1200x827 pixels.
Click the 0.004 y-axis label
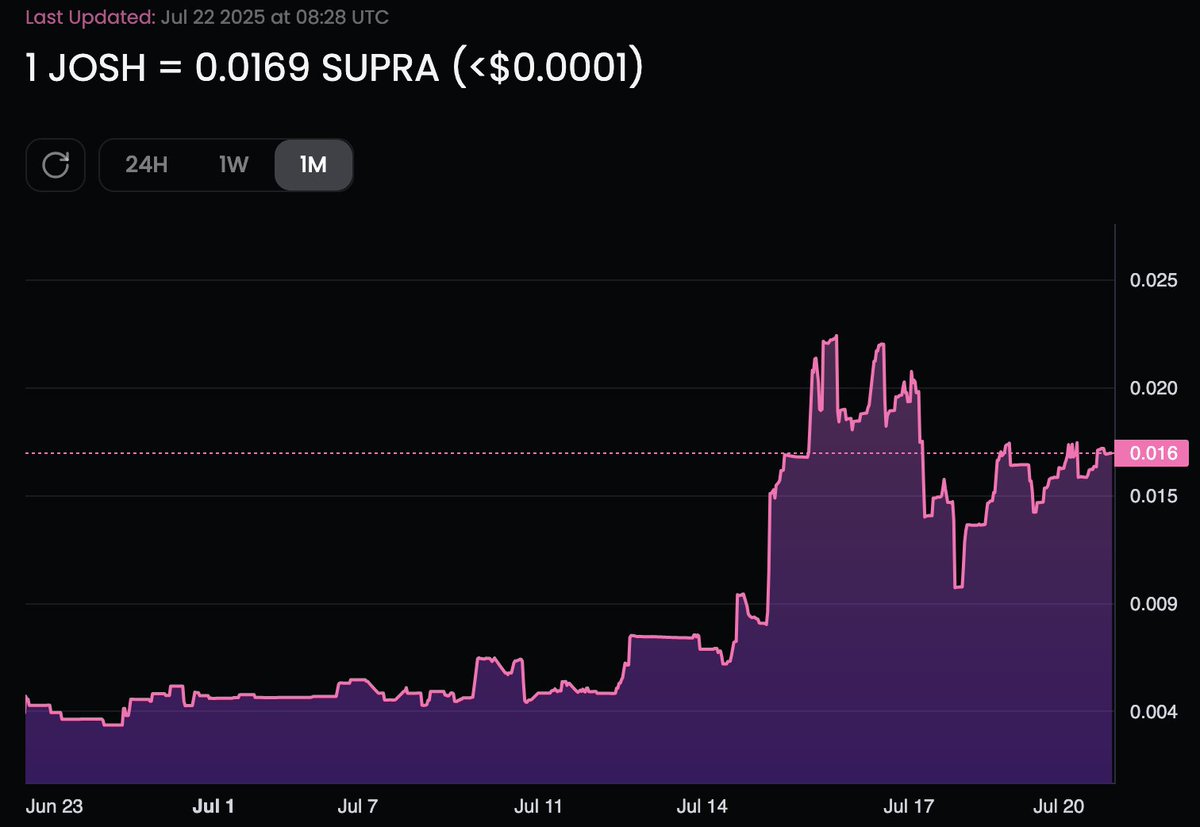pos(1152,712)
